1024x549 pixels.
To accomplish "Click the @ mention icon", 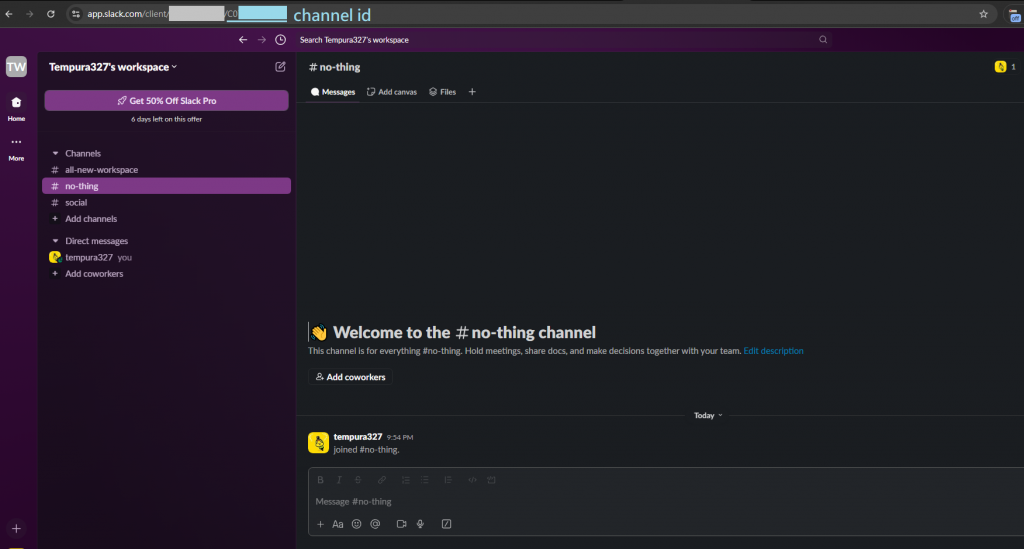I will tap(376, 524).
